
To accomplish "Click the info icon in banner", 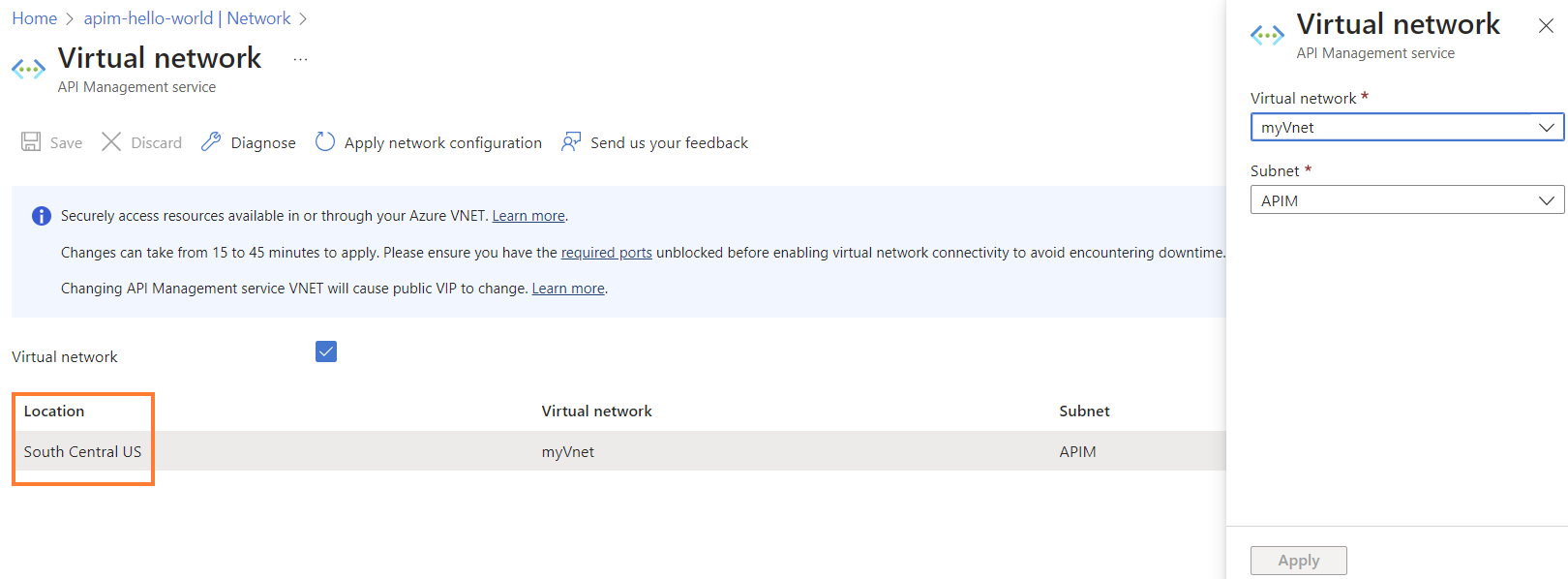I will coord(42,216).
